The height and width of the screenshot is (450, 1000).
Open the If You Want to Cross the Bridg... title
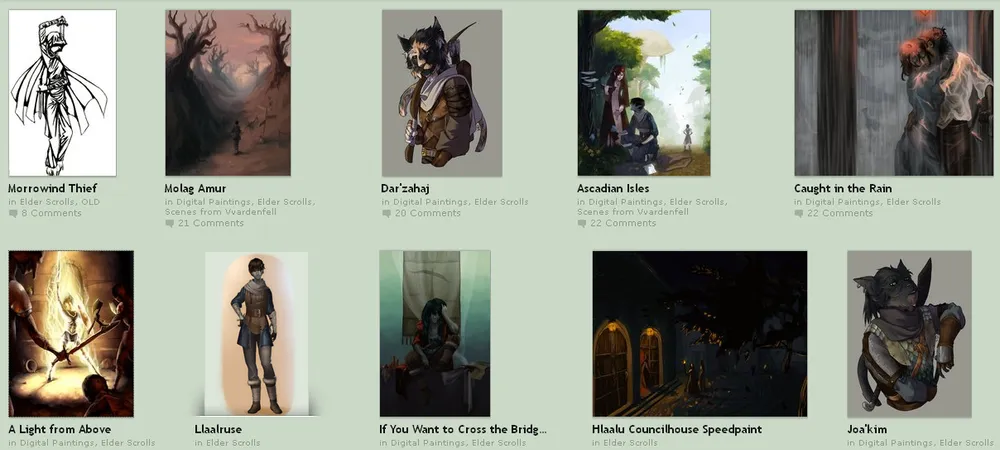(x=463, y=430)
